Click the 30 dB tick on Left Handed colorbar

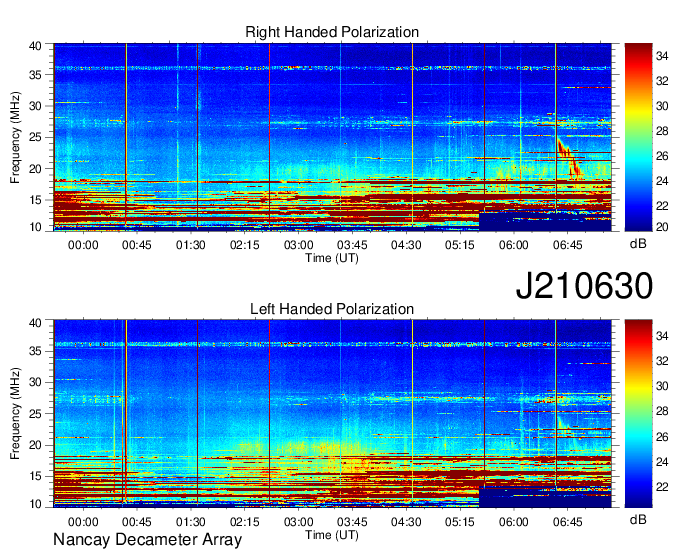tap(662, 386)
